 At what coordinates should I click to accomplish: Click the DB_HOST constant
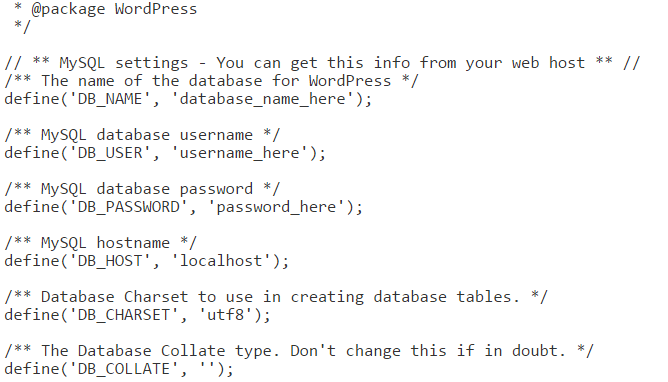(109, 261)
